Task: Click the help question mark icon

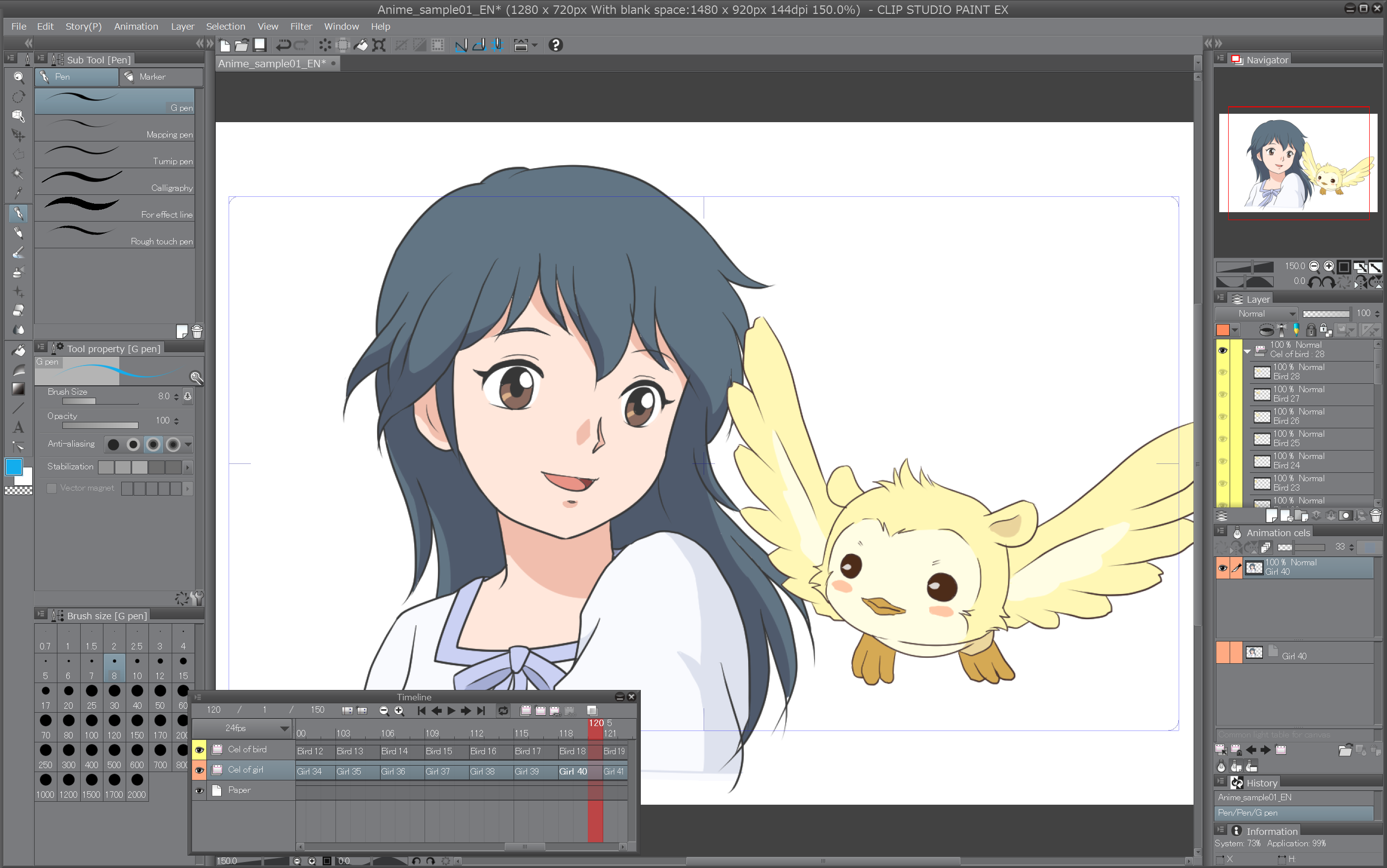Action: [555, 45]
